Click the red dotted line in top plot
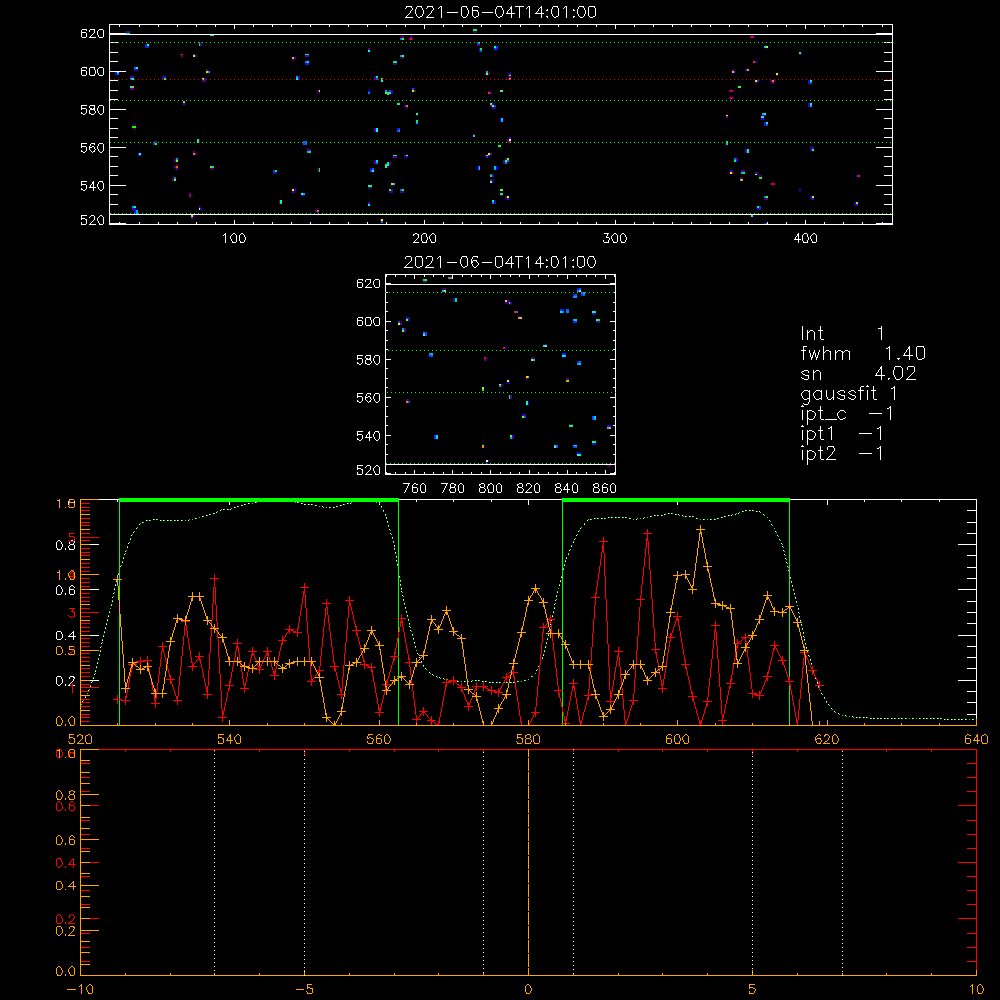 (x=501, y=80)
